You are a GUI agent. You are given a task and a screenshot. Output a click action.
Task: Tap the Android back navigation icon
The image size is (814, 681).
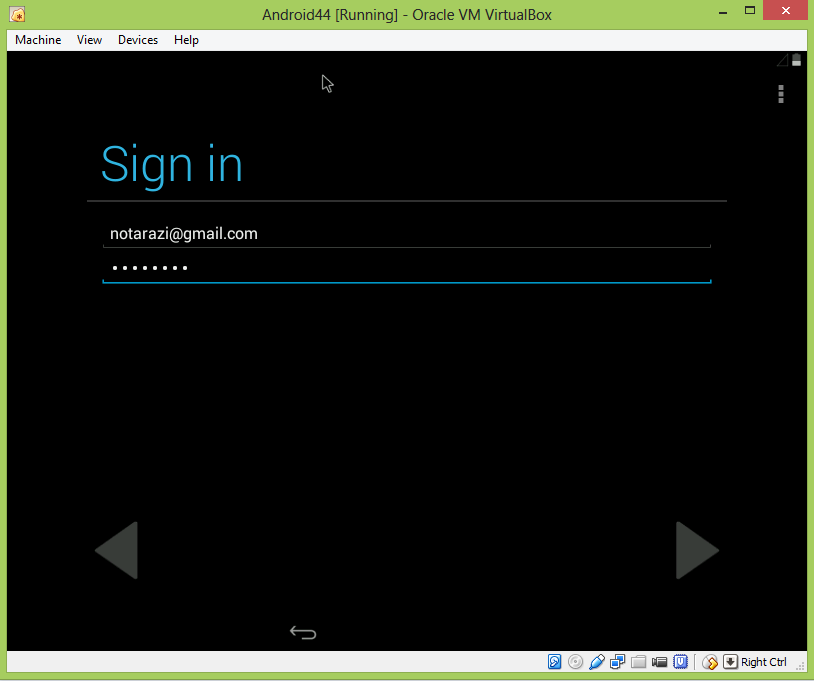[303, 633]
